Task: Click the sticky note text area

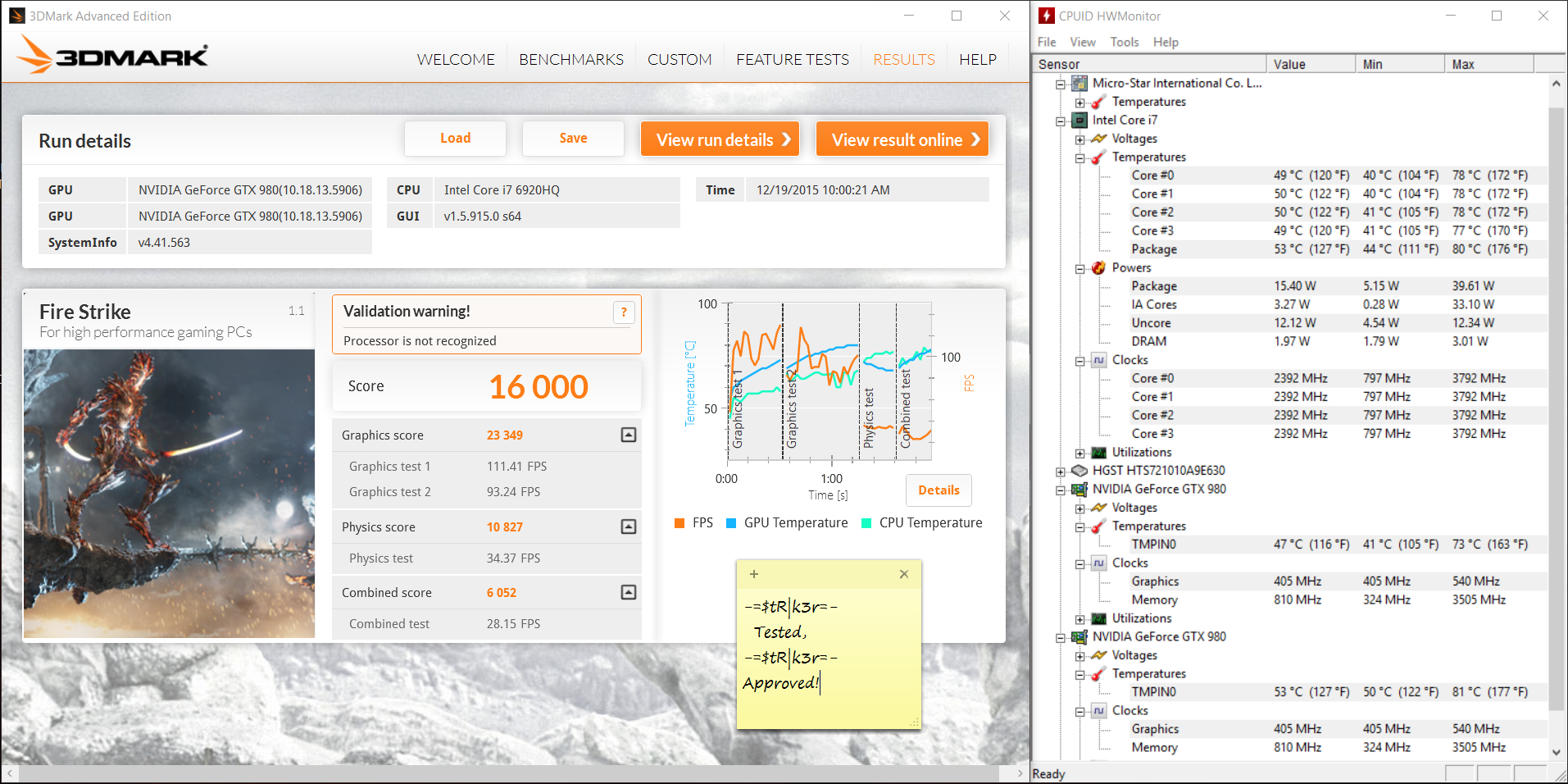Action: [x=829, y=657]
